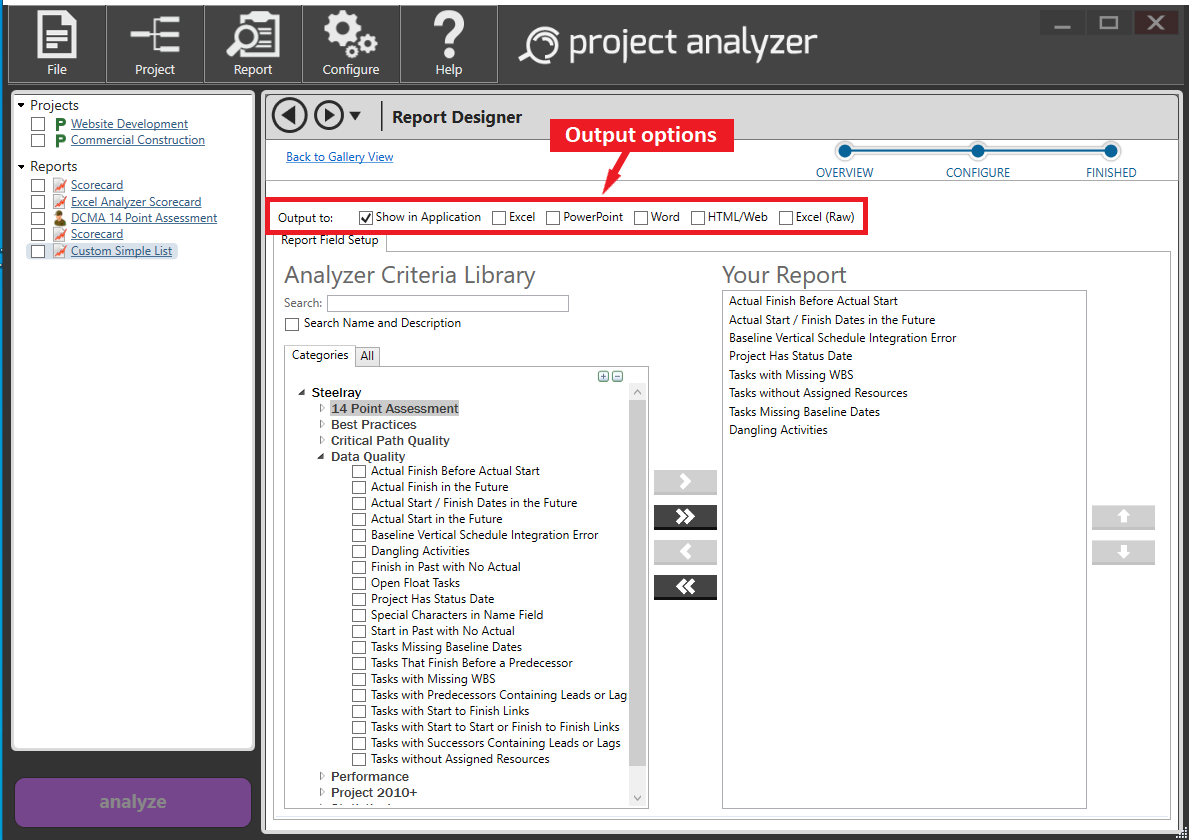Image resolution: width=1189 pixels, height=840 pixels.
Task: Open the Report toolbar icon
Action: point(253,43)
